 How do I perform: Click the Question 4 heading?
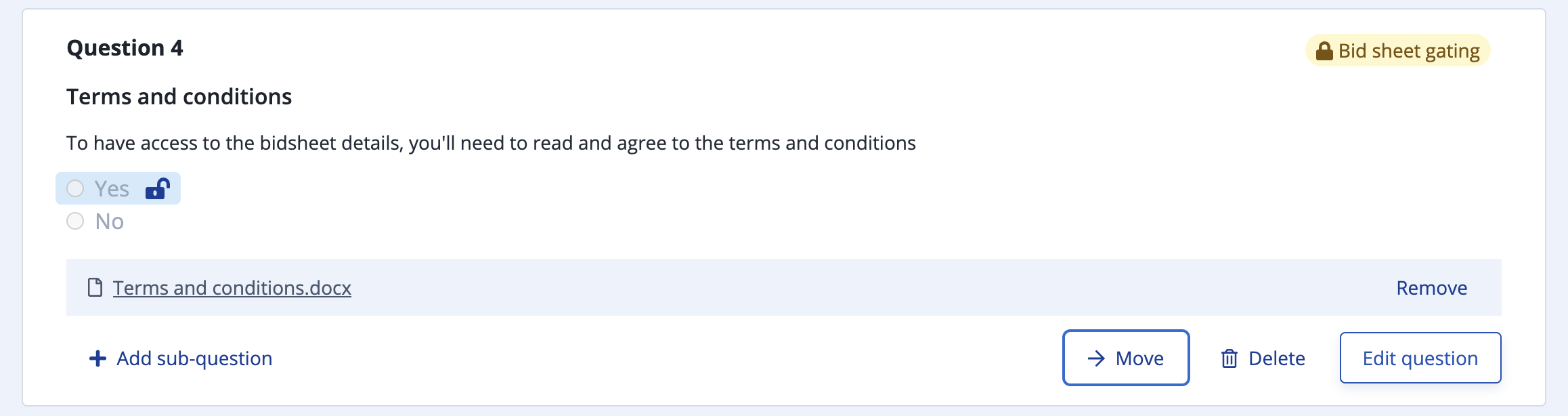[125, 48]
